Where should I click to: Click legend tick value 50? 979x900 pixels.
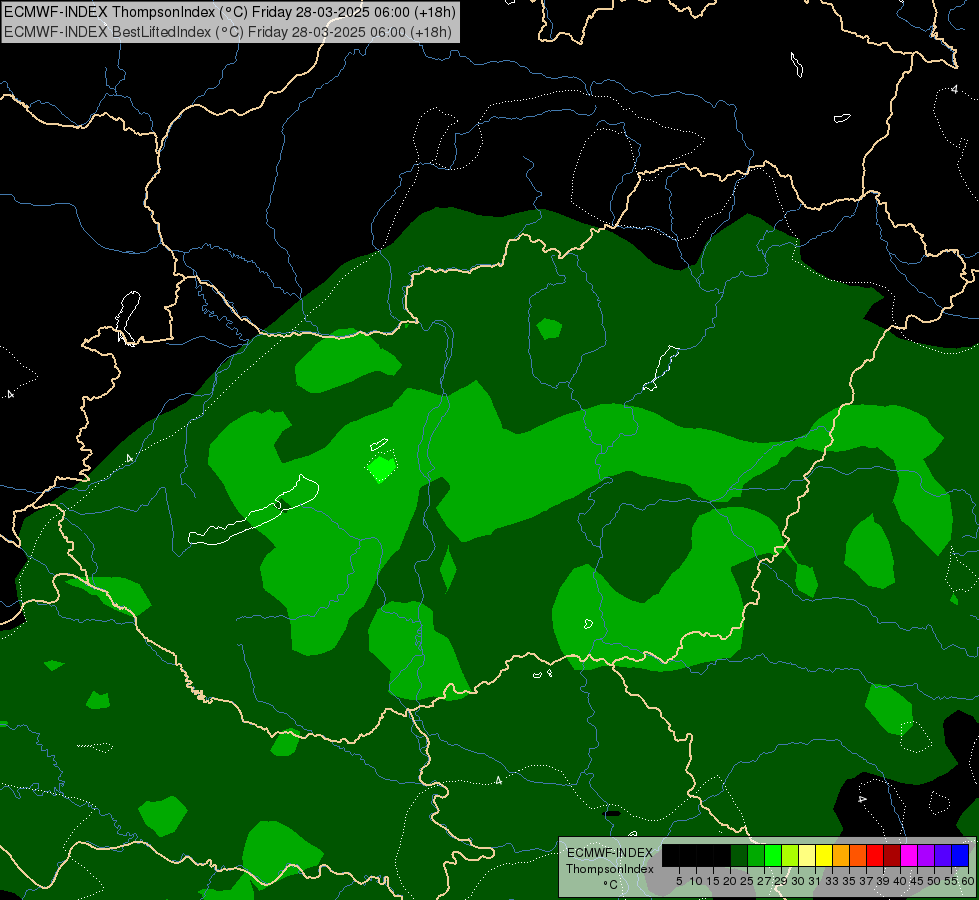pos(933,881)
